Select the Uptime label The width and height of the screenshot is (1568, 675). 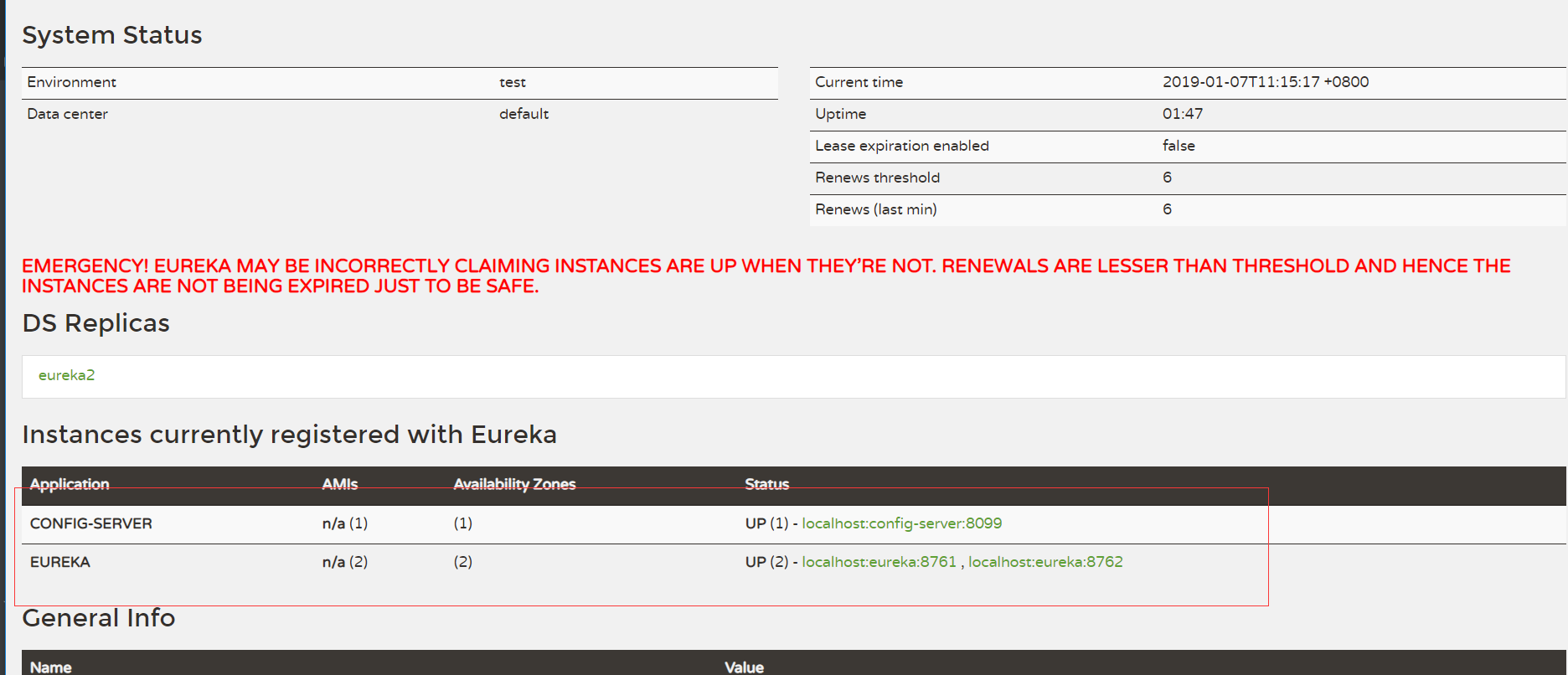[x=840, y=114]
